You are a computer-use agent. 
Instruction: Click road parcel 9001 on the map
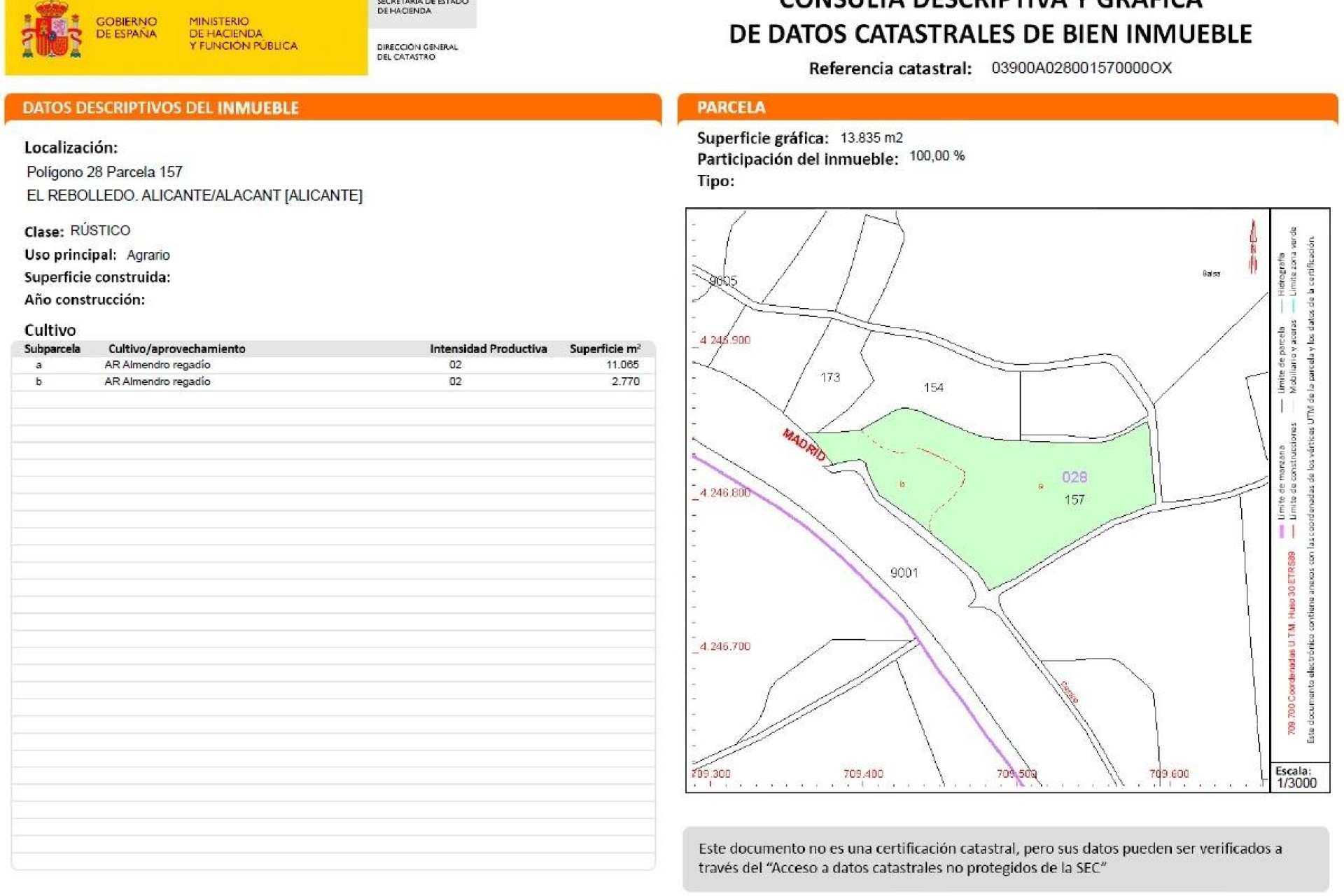[x=904, y=573]
